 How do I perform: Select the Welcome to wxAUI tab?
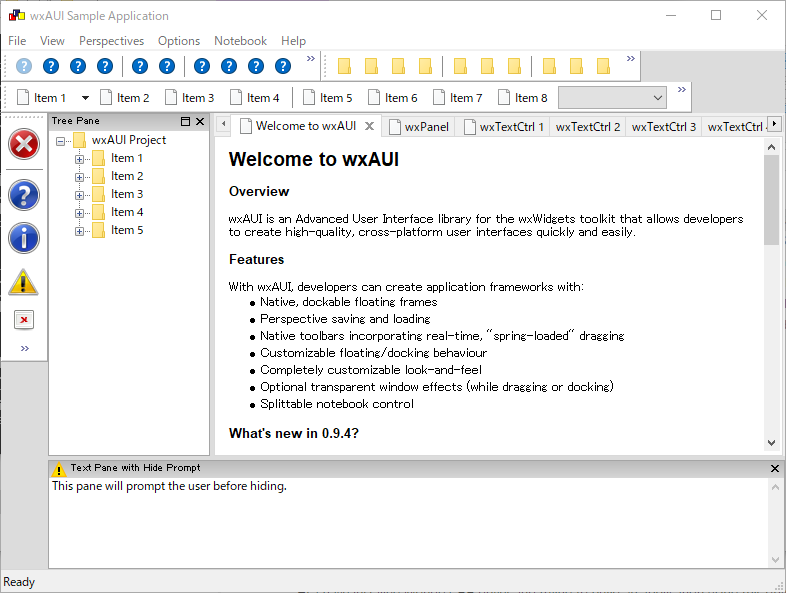coord(306,126)
